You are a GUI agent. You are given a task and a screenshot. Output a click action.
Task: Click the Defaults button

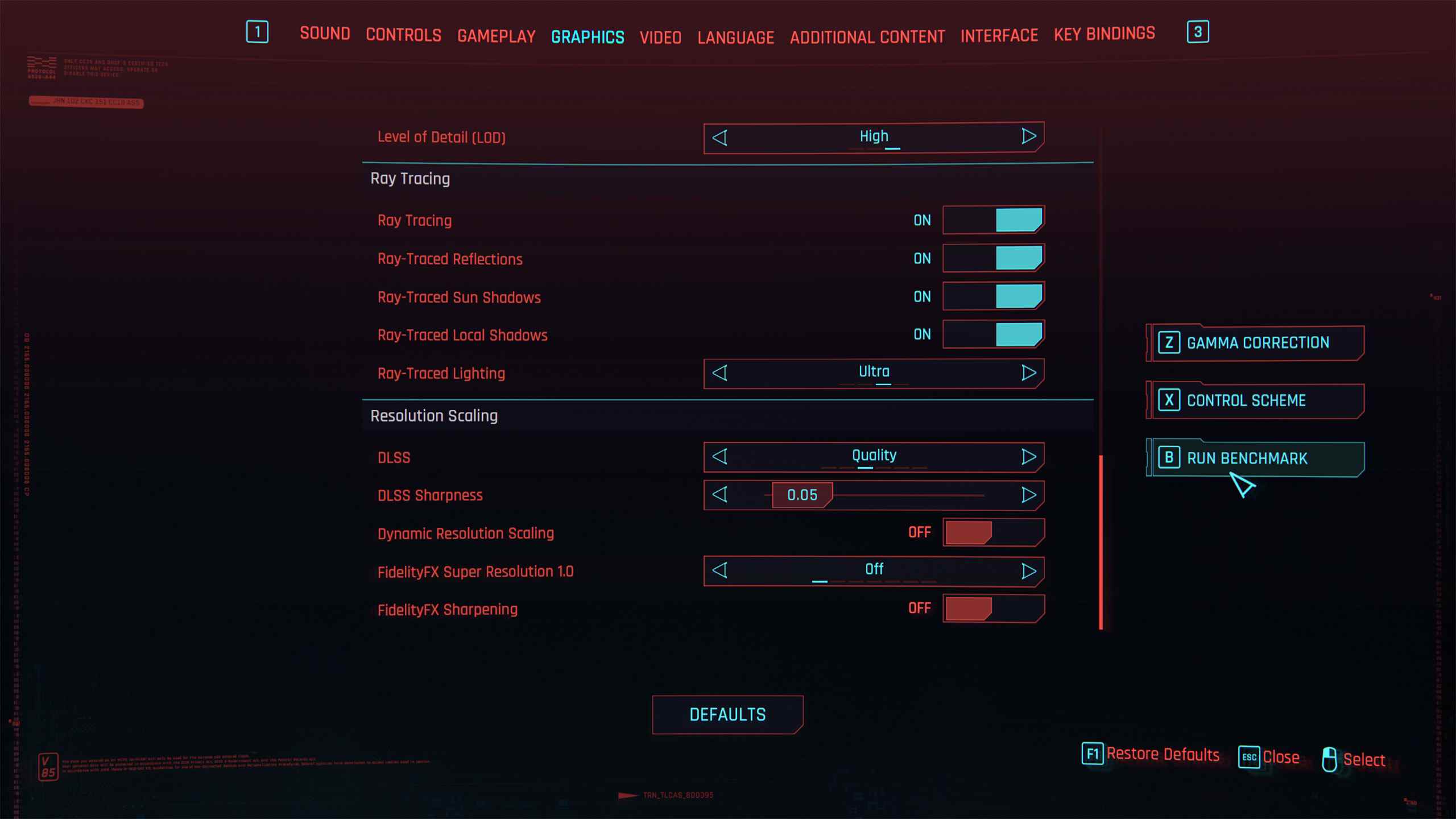[729, 714]
